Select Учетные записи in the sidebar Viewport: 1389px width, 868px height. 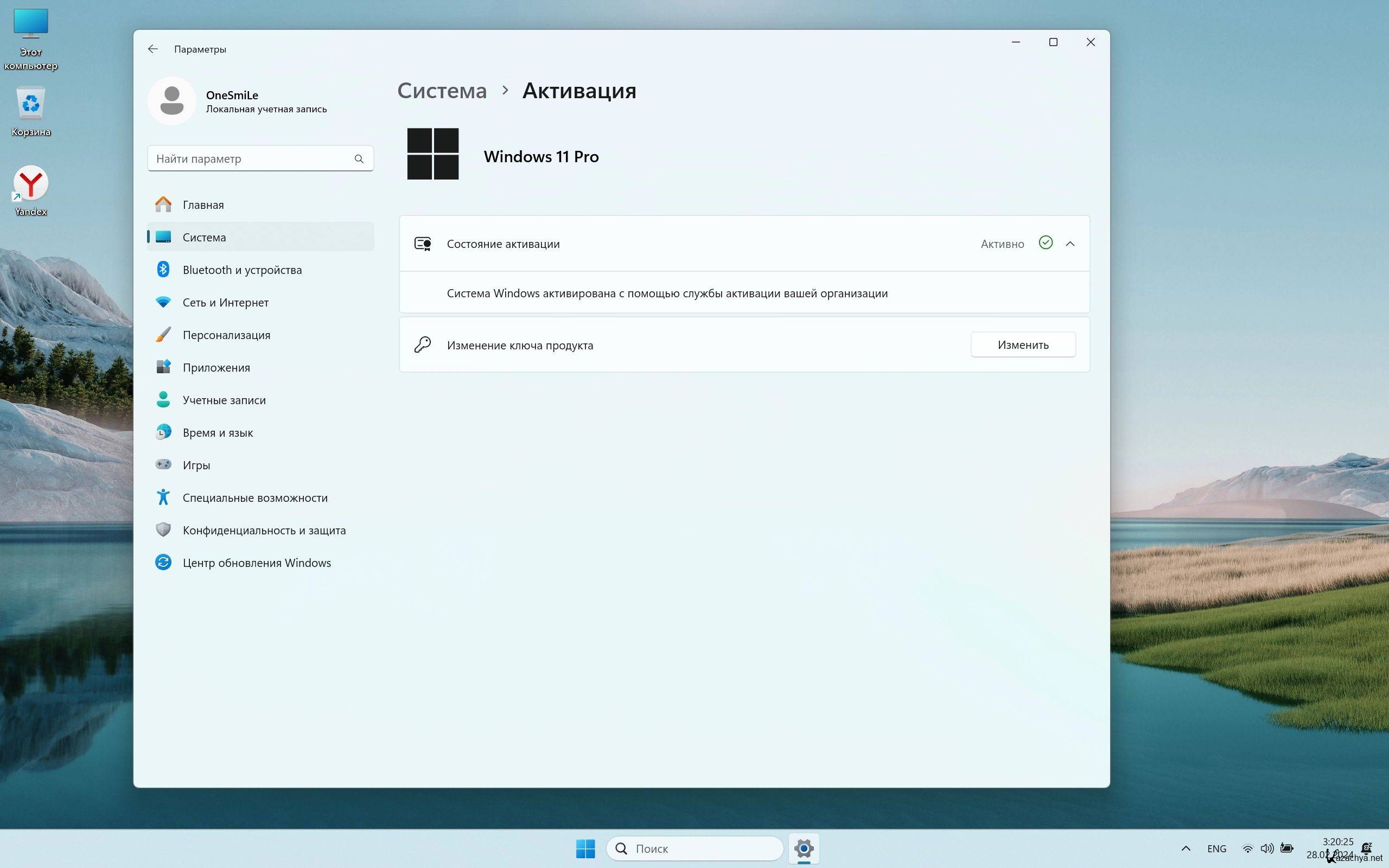click(x=224, y=400)
